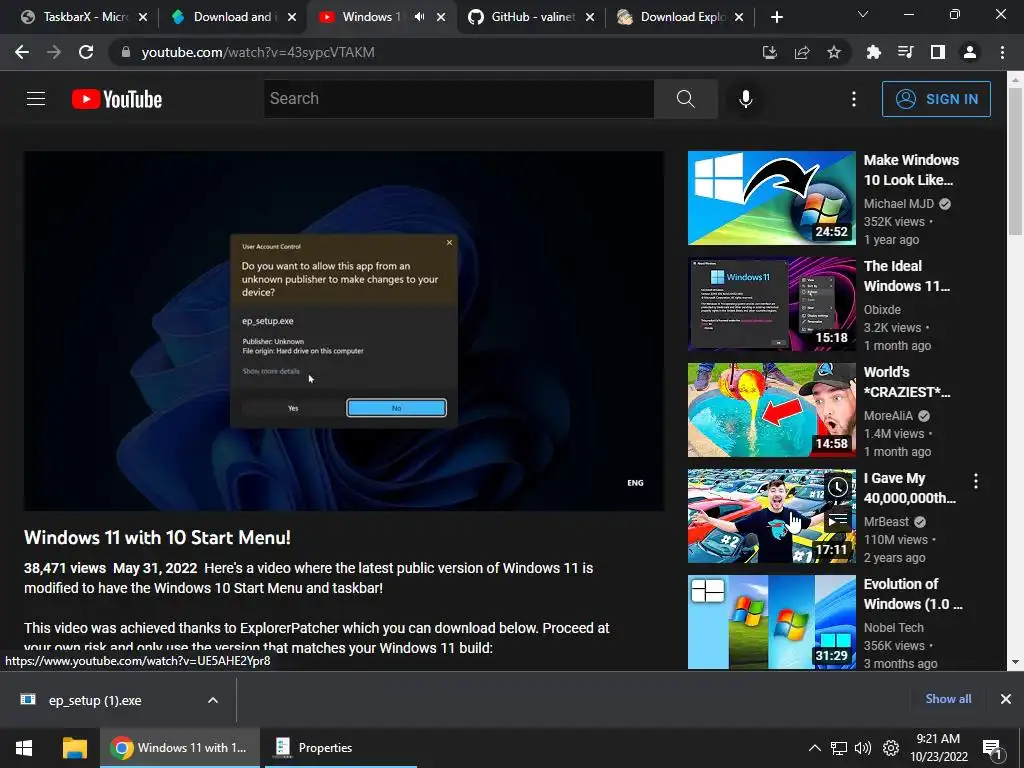Switch to Properties taskbar window
Screen dimensions: 1024x768
(x=340, y=748)
